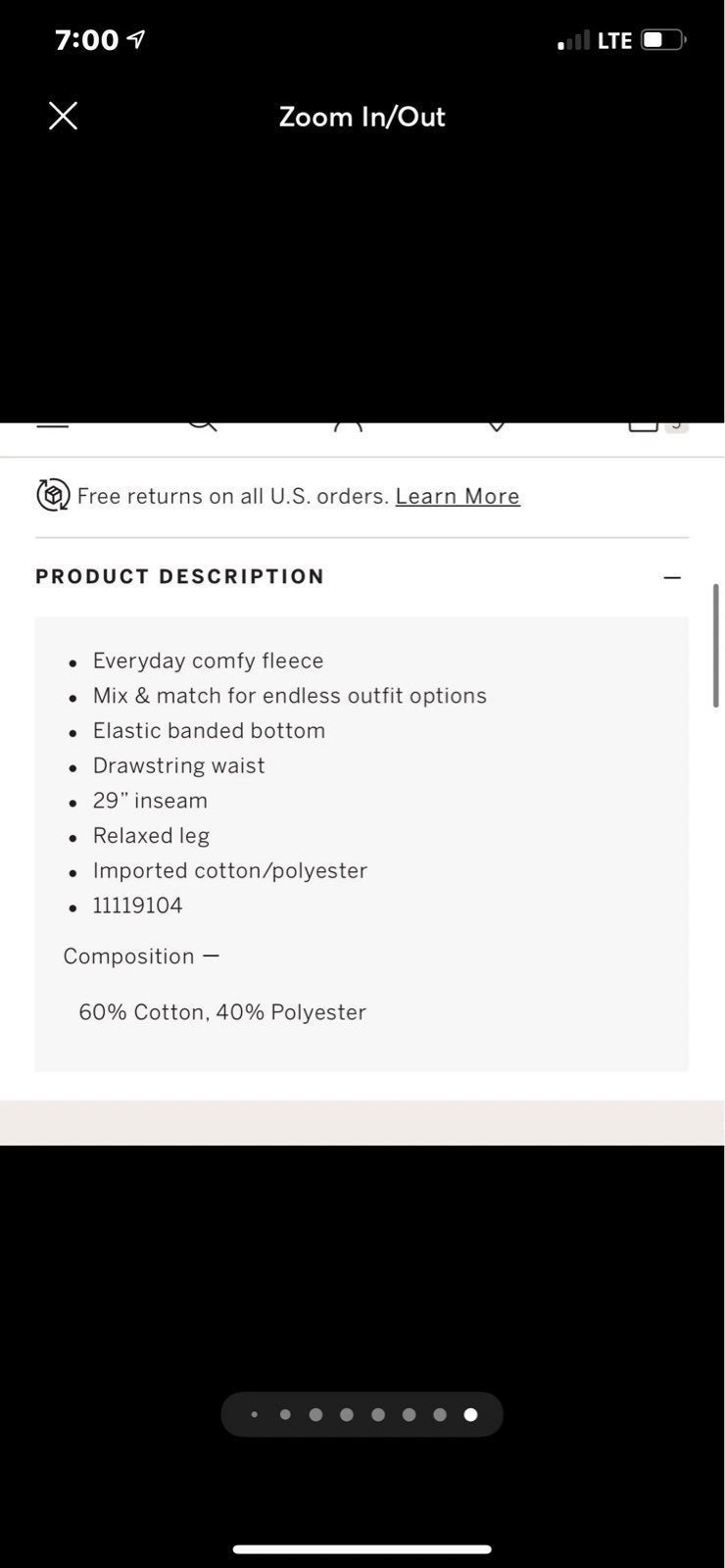Tap the free returns box icon
The image size is (725, 1568).
[53, 495]
